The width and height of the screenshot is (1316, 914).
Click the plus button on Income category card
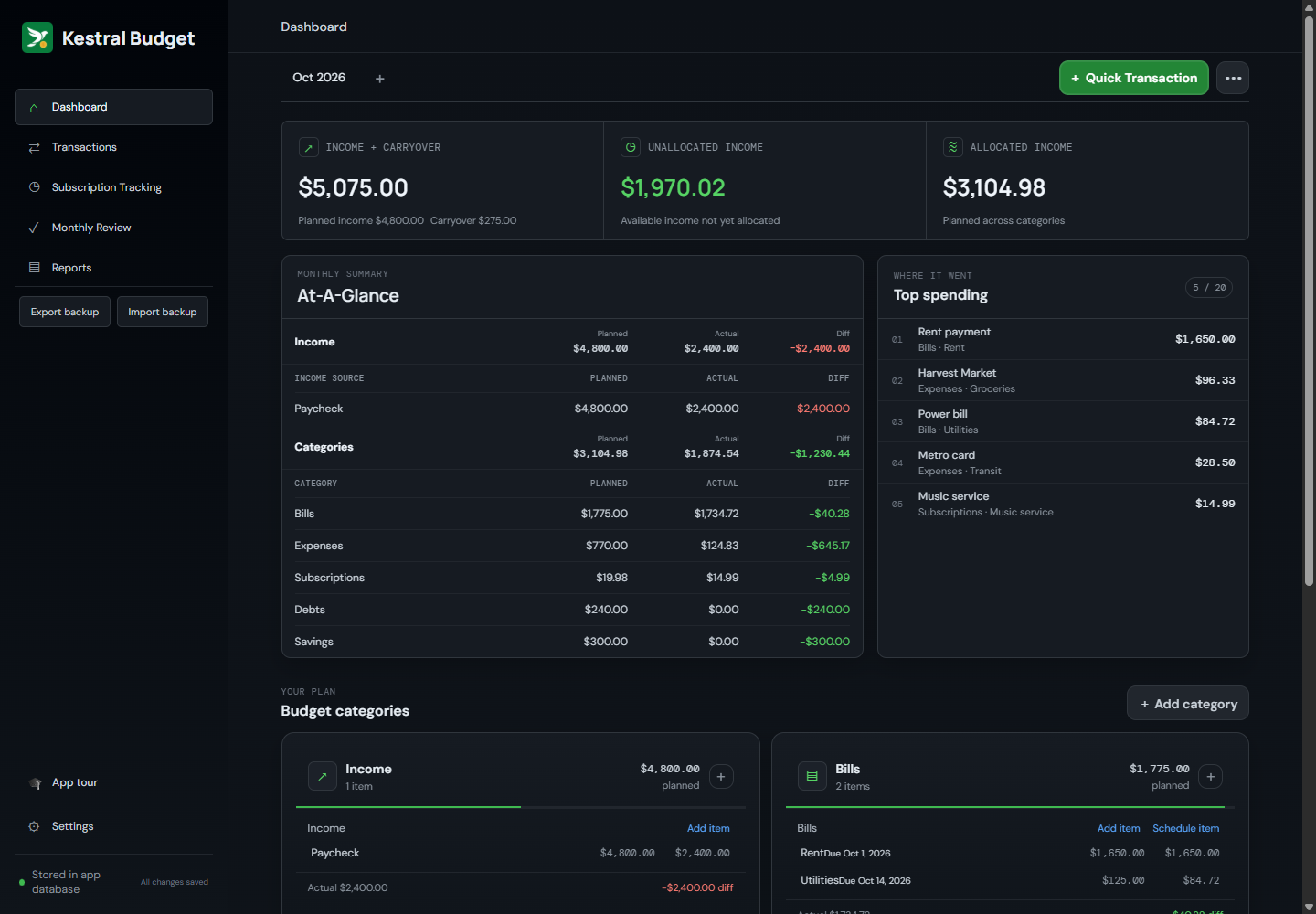721,777
